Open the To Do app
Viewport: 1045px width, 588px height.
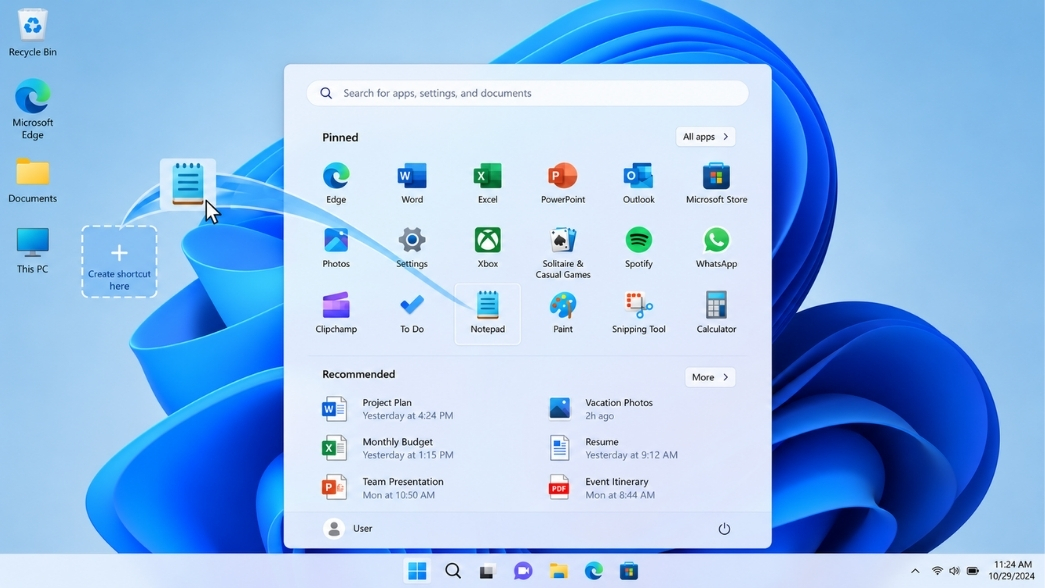[412, 313]
